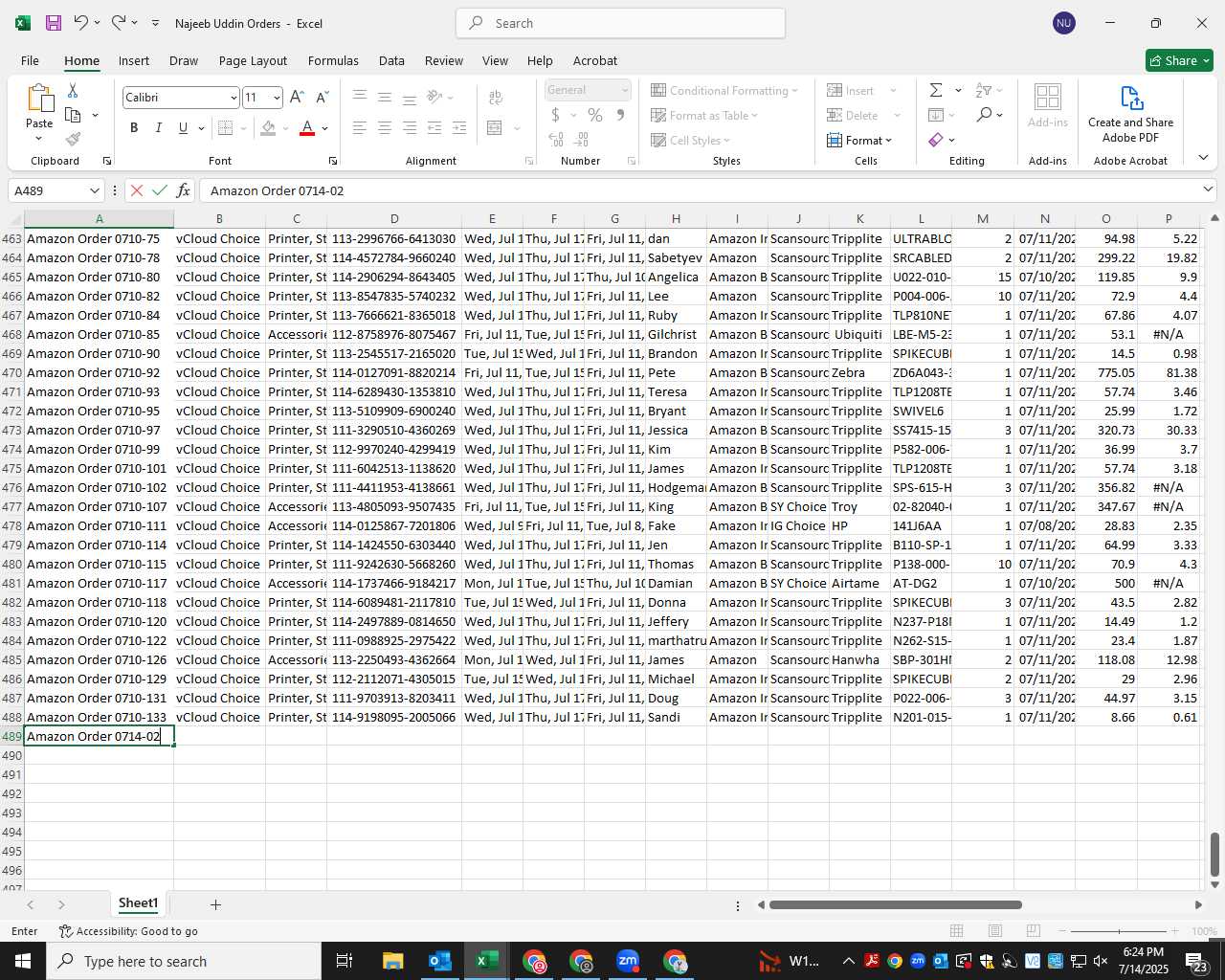Viewport: 1225px width, 980px height.
Task: Click the AutoSum sigma icon
Action: click(x=936, y=90)
